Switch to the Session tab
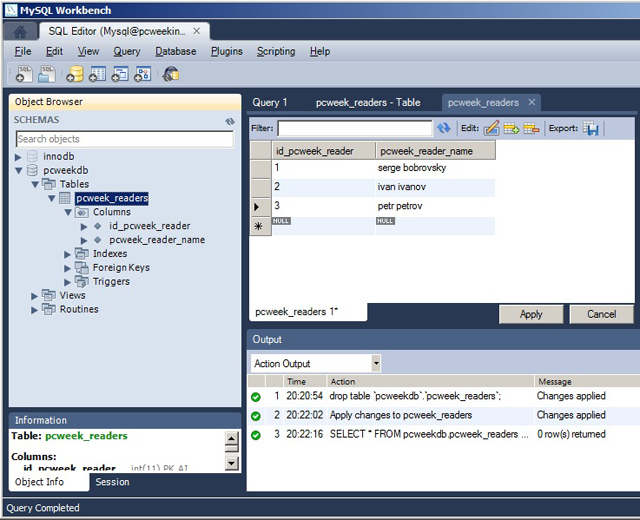The image size is (640, 520). 112,482
